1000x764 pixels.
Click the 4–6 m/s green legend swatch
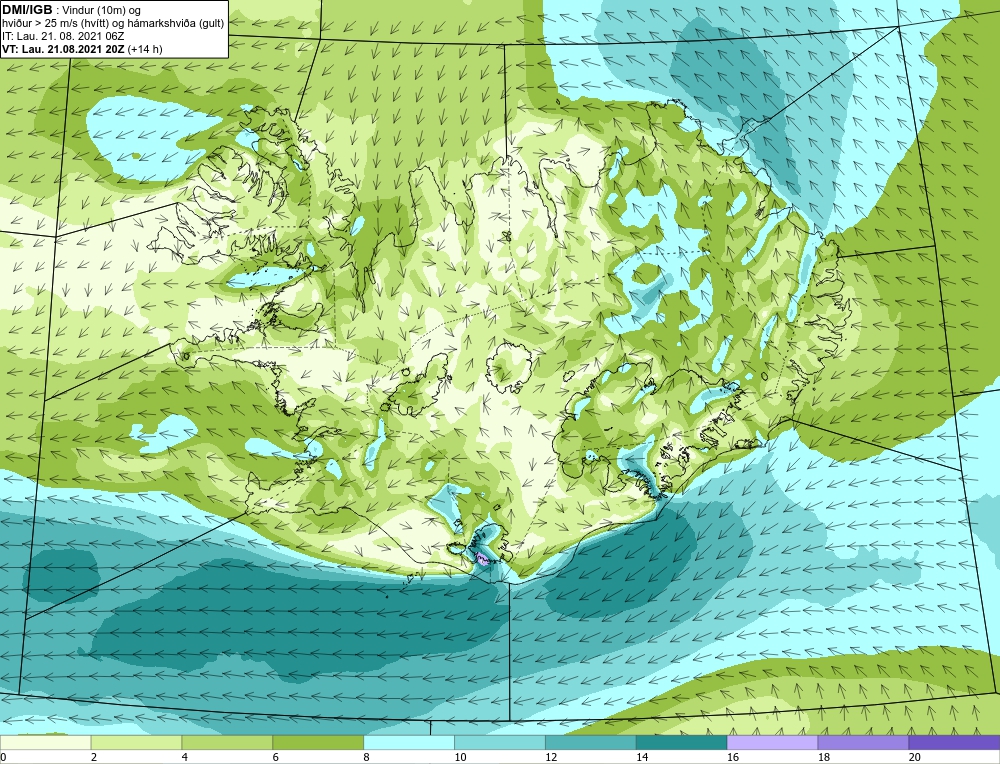227,742
